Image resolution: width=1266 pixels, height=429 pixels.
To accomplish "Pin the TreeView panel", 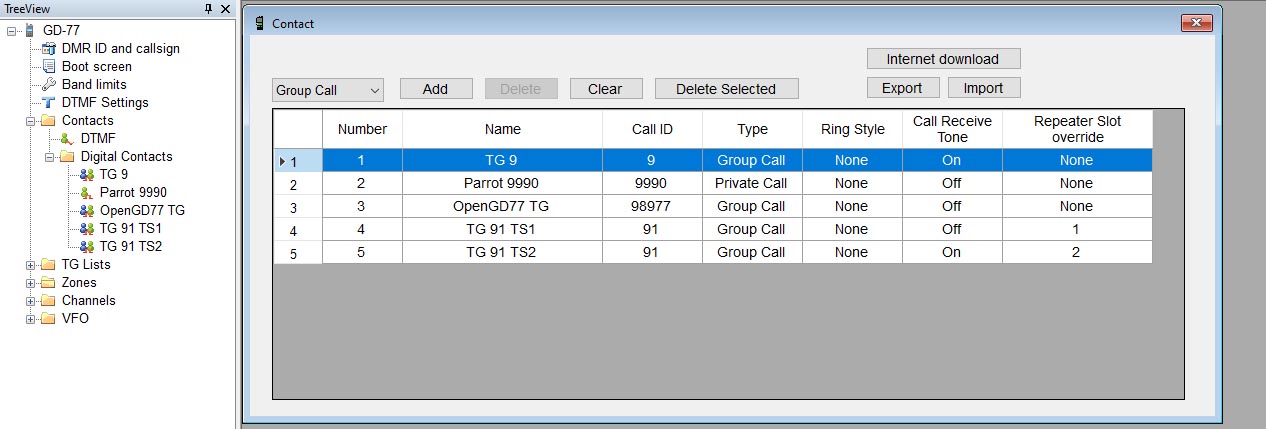I will click(208, 8).
